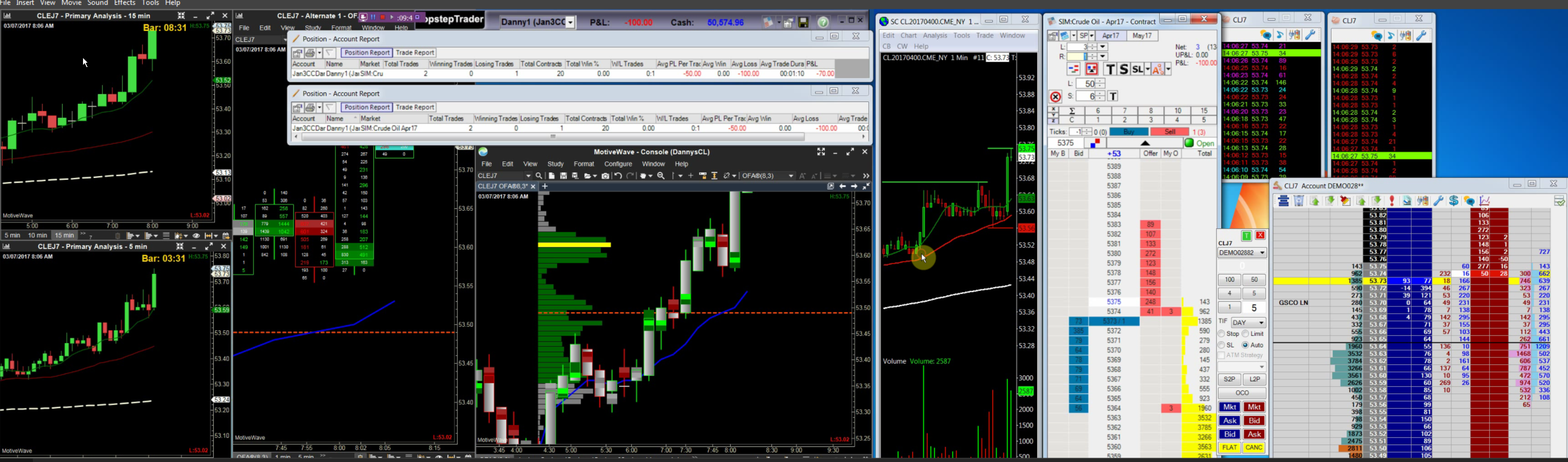Open help via the green question mark icon
Image resolution: width=1568 pixels, height=462 pixels.
tap(823, 22)
